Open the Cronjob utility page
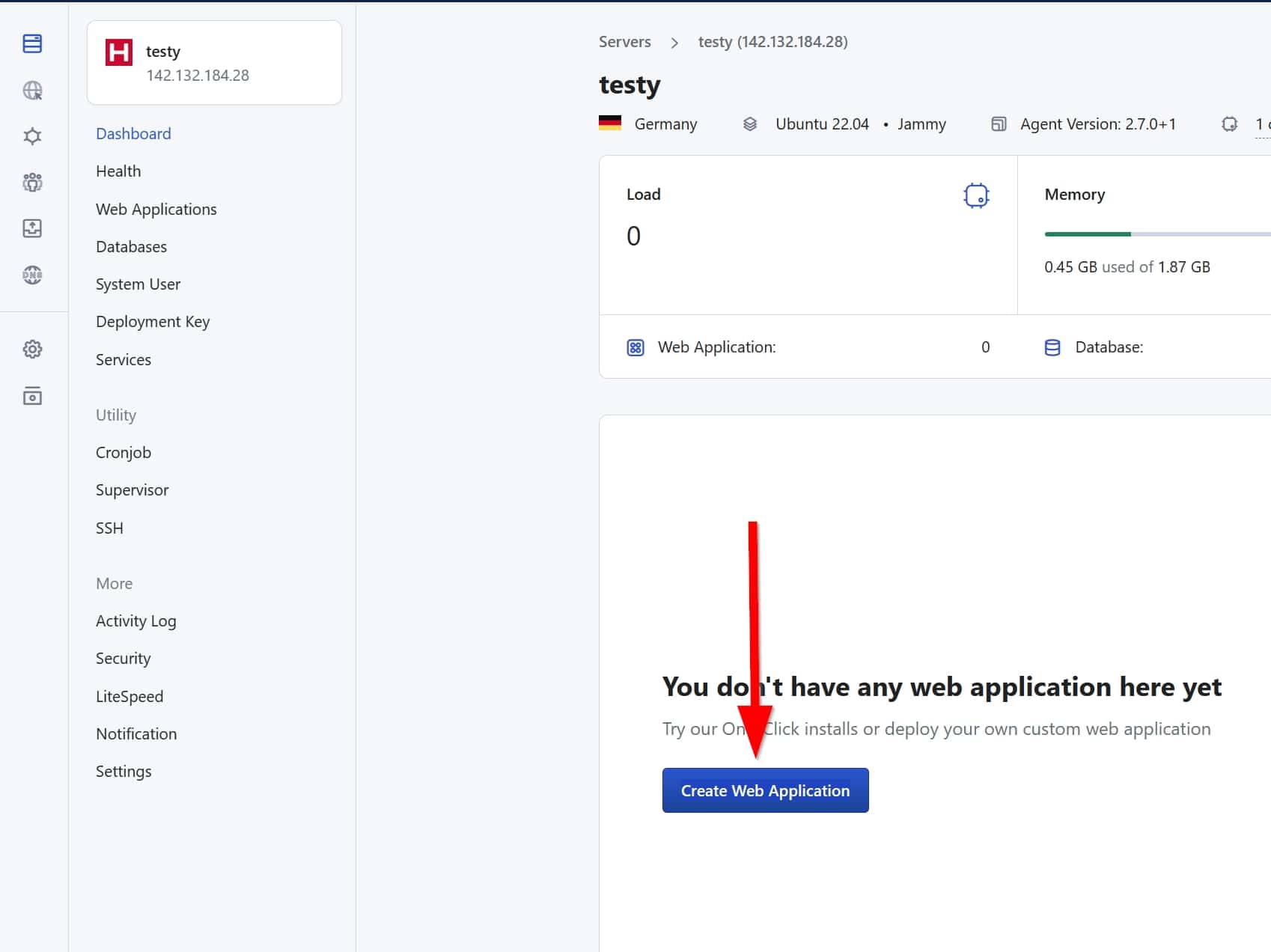 coord(124,453)
